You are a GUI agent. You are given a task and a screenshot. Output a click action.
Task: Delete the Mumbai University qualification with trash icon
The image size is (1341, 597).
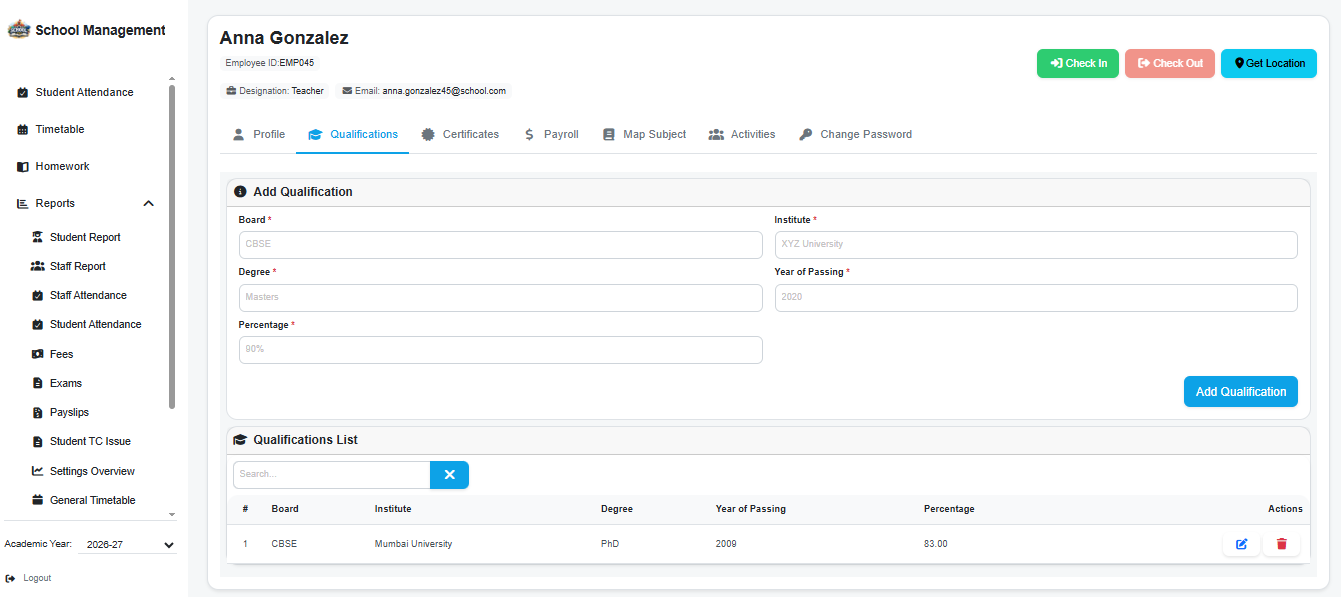1281,544
